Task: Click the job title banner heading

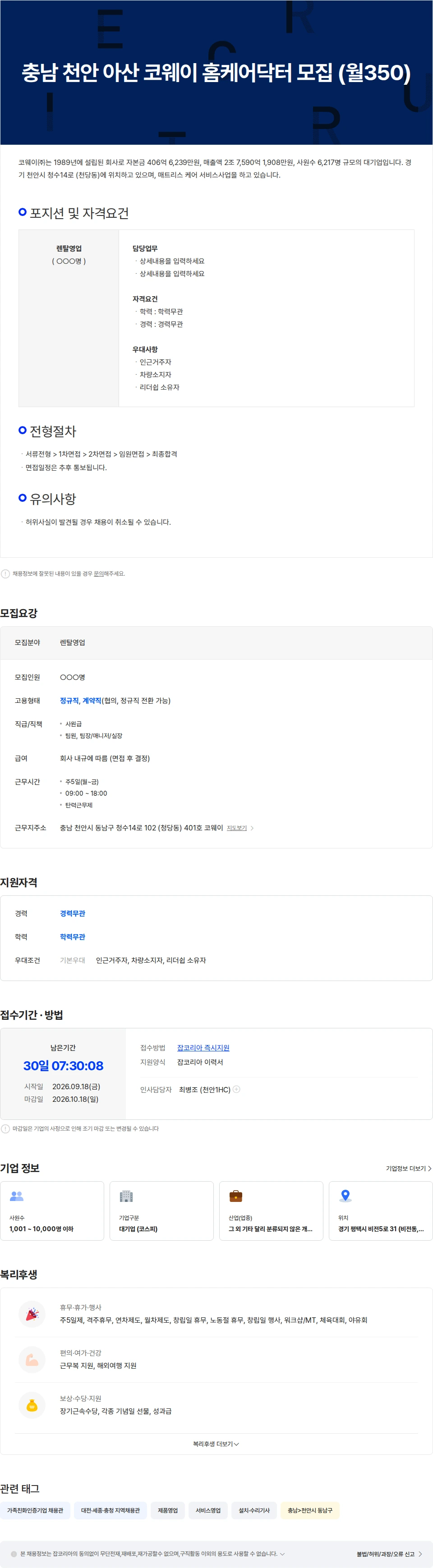Action: 216,73
